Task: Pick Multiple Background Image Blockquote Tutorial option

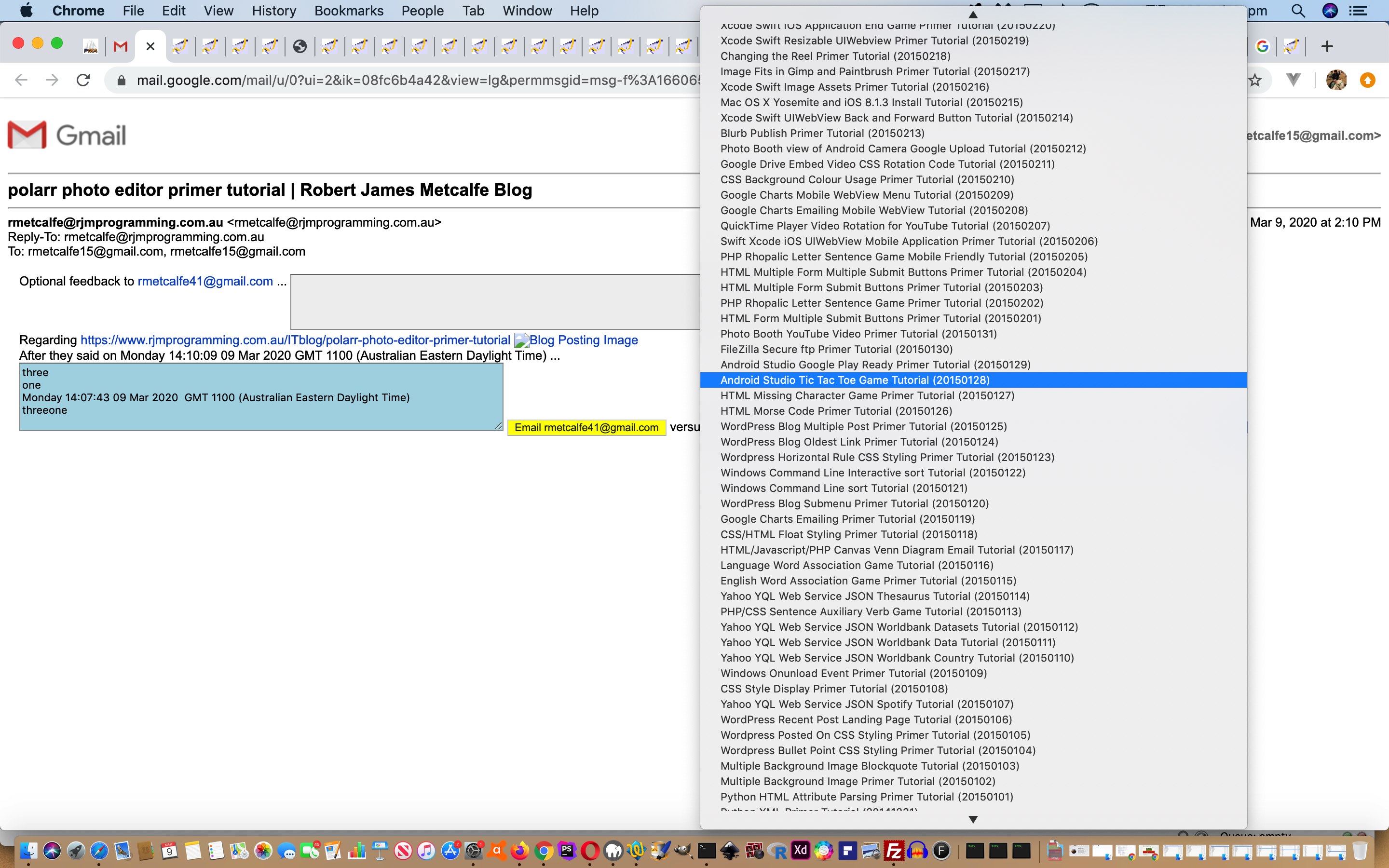Action: (x=973, y=766)
